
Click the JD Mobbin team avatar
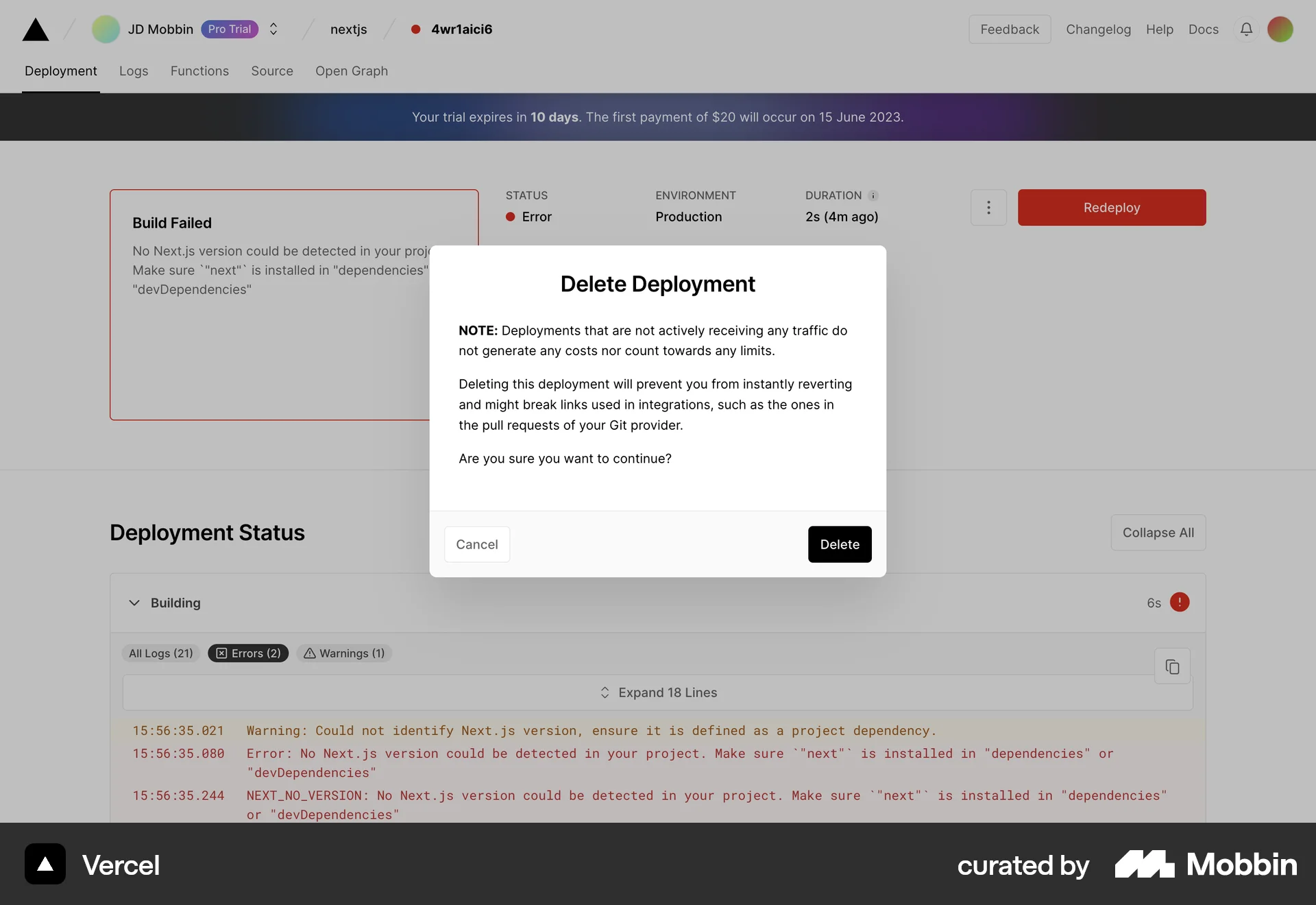pos(105,29)
